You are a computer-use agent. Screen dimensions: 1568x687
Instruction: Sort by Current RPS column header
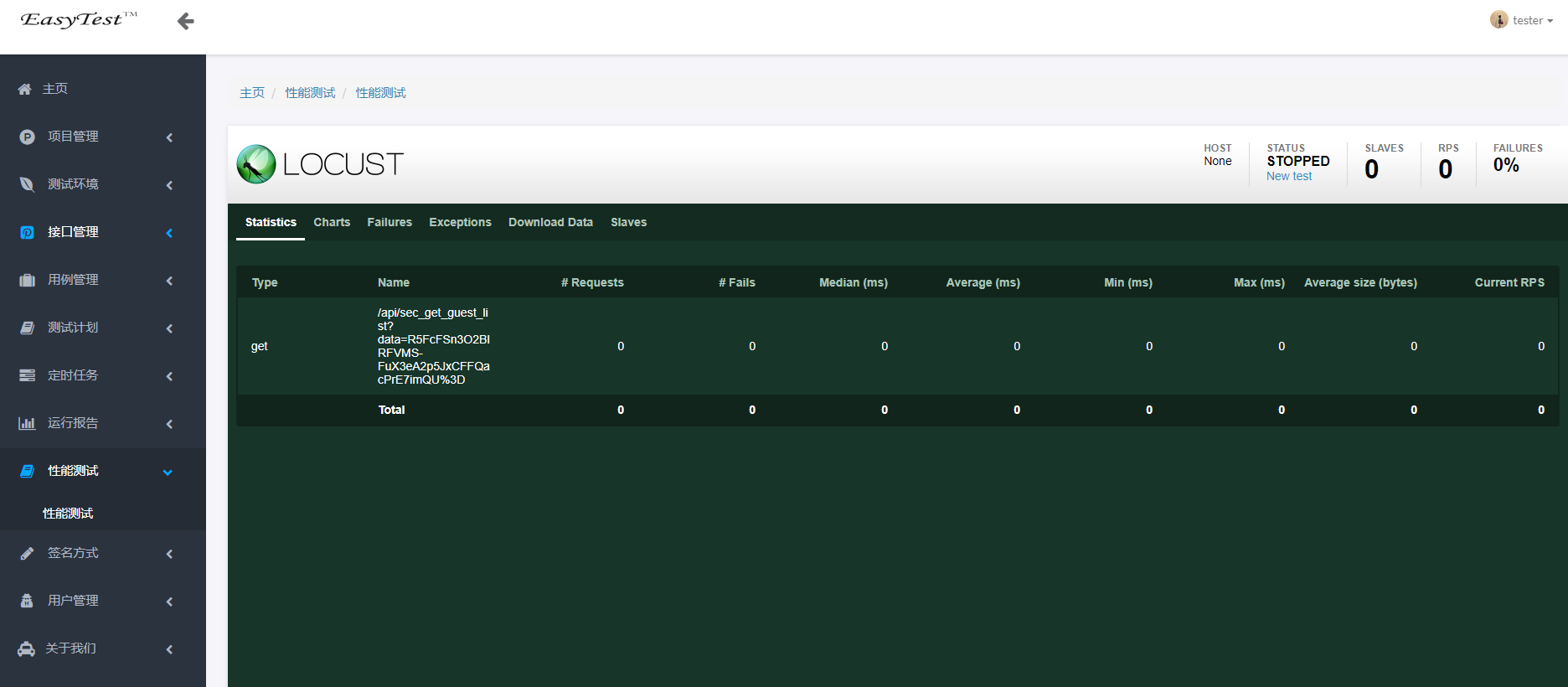(x=1509, y=282)
